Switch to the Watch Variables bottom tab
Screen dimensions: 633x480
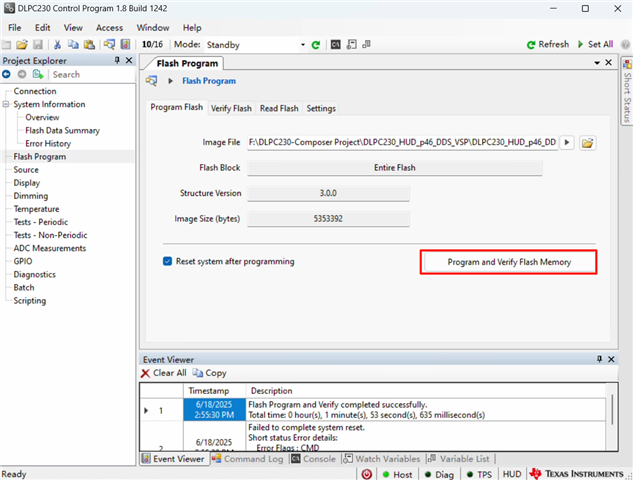click(382, 459)
